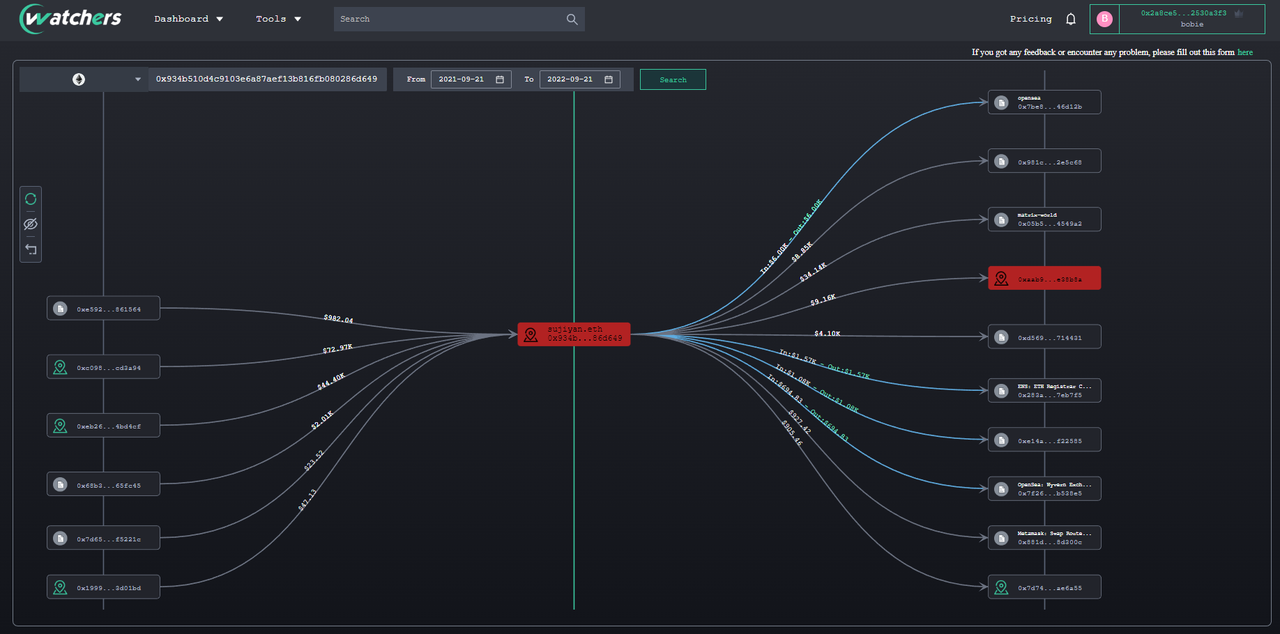The width and height of the screenshot is (1280, 634).
Task: Click the pink B profile avatar
Action: [1104, 19]
